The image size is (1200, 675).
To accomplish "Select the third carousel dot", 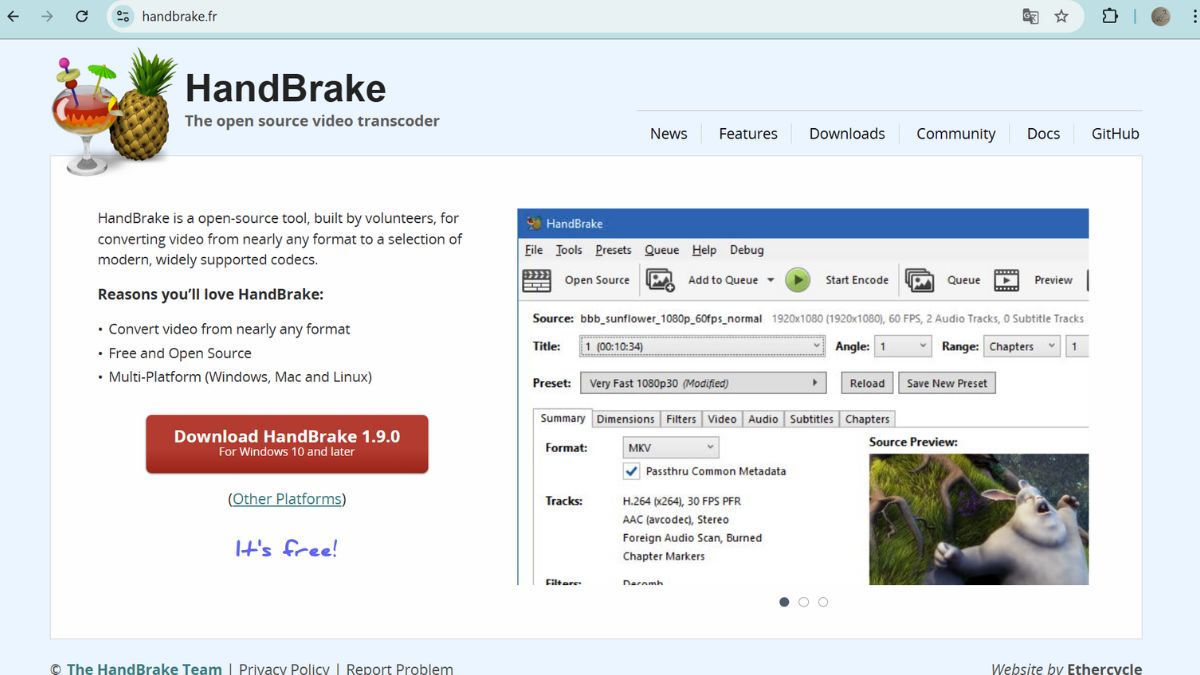I will (x=823, y=602).
